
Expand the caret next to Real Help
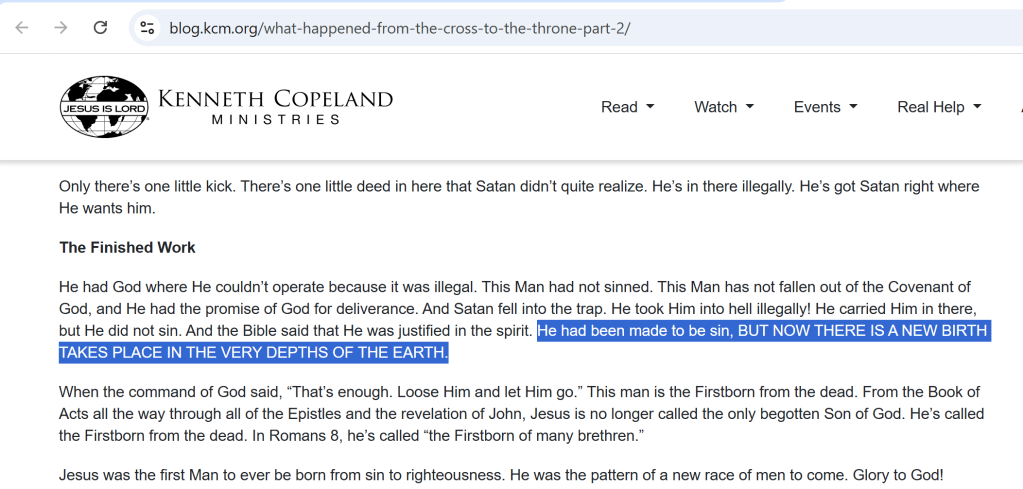click(x=977, y=107)
